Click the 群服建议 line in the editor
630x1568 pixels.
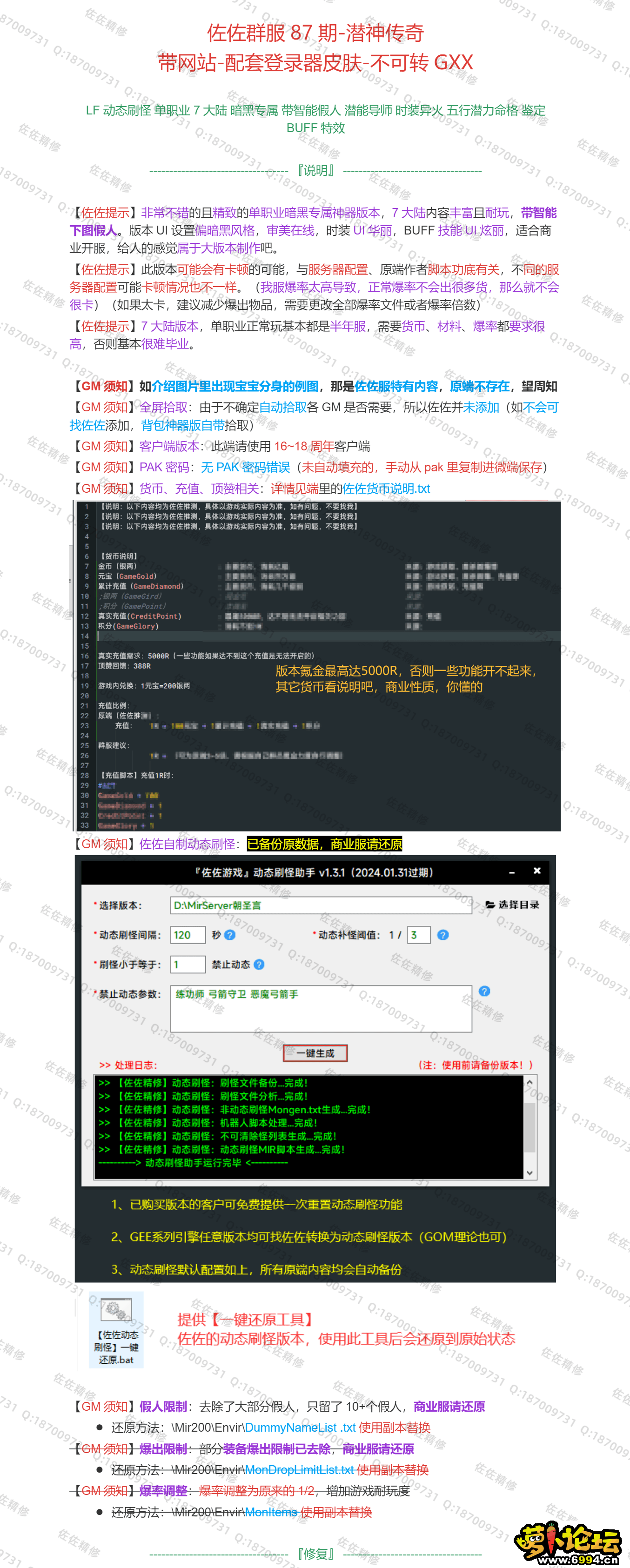pyautogui.click(x=114, y=746)
